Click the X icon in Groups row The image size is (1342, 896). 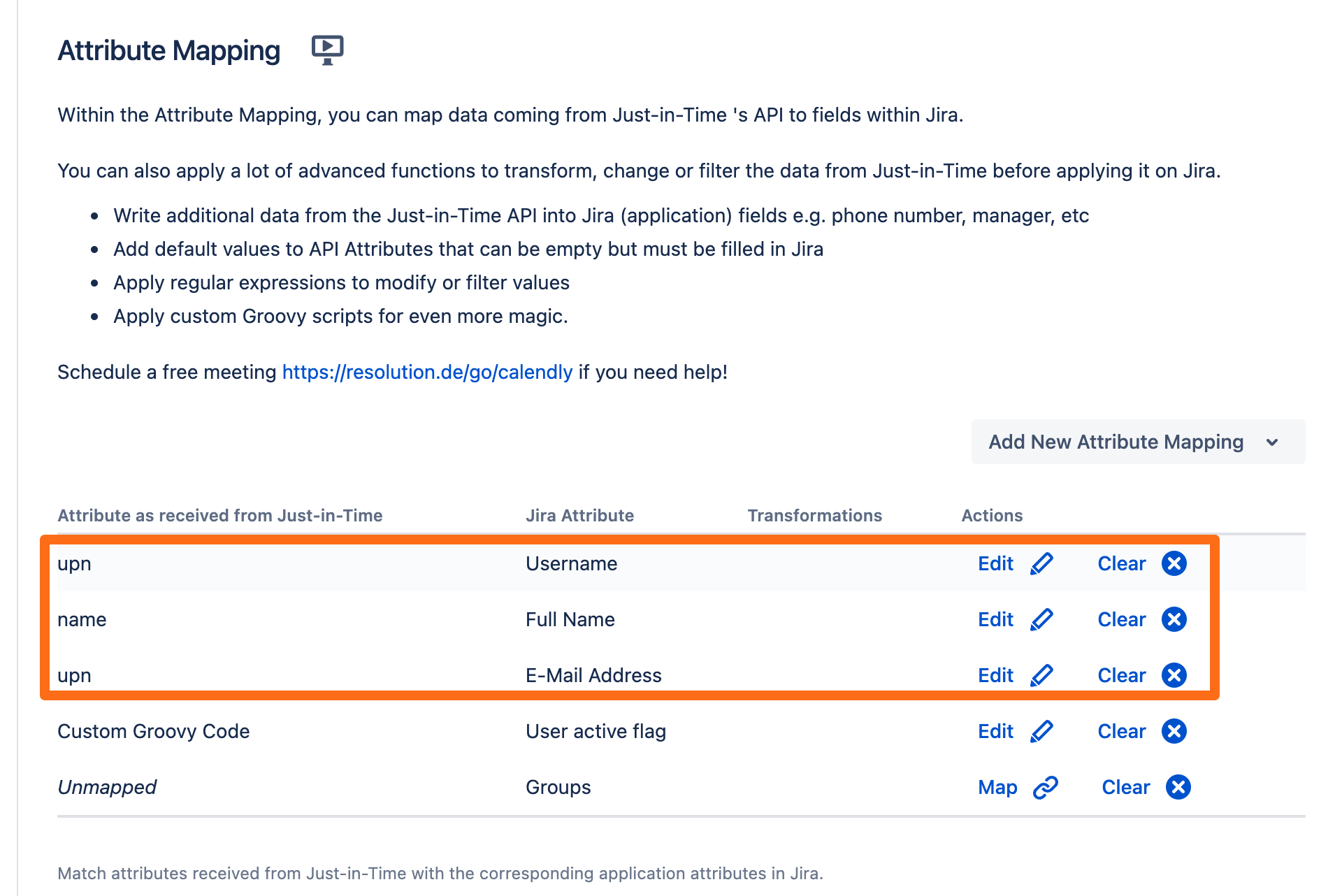(x=1178, y=787)
